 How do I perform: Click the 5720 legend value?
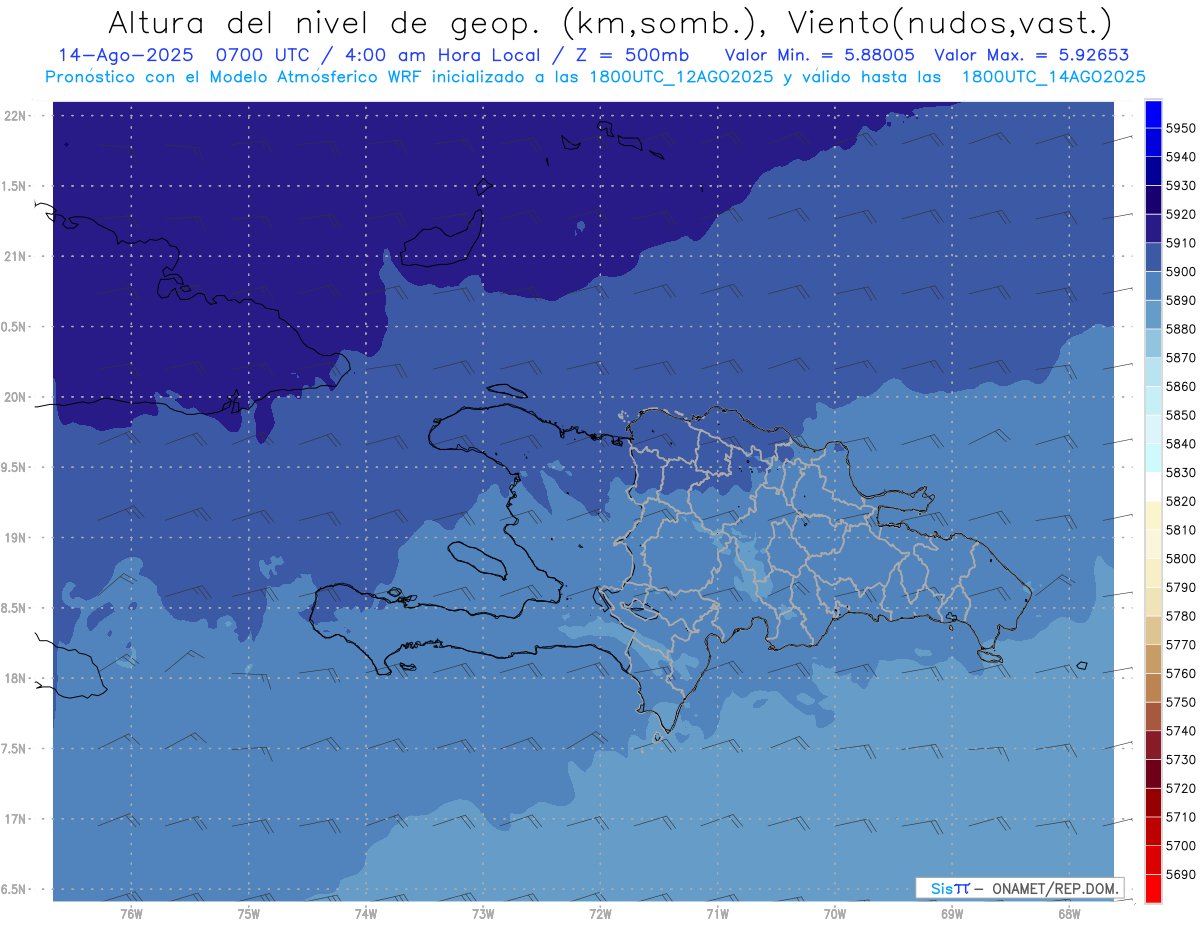click(1180, 788)
